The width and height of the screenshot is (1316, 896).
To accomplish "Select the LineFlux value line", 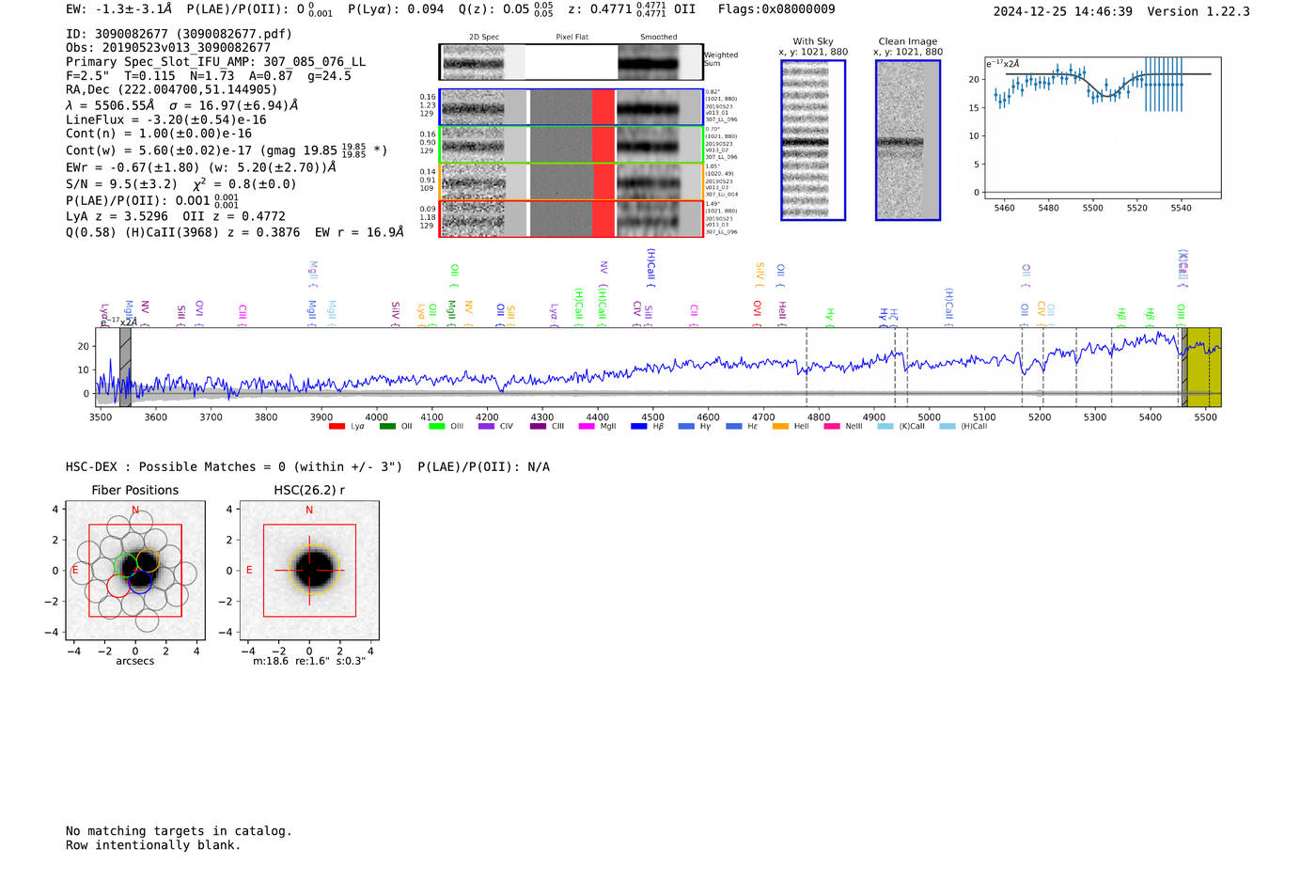I will [166, 120].
